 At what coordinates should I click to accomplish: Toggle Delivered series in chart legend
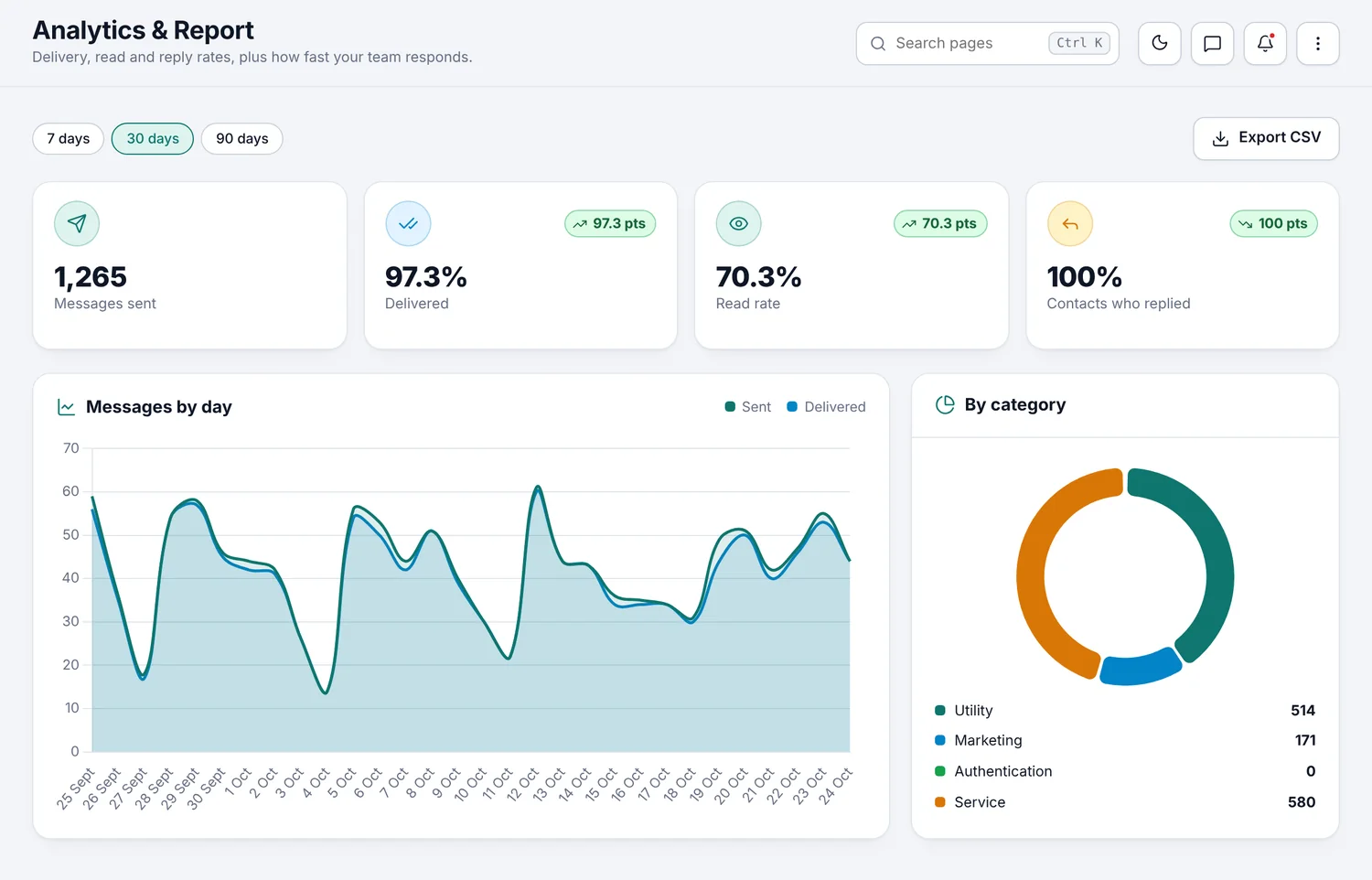pyautogui.click(x=826, y=407)
